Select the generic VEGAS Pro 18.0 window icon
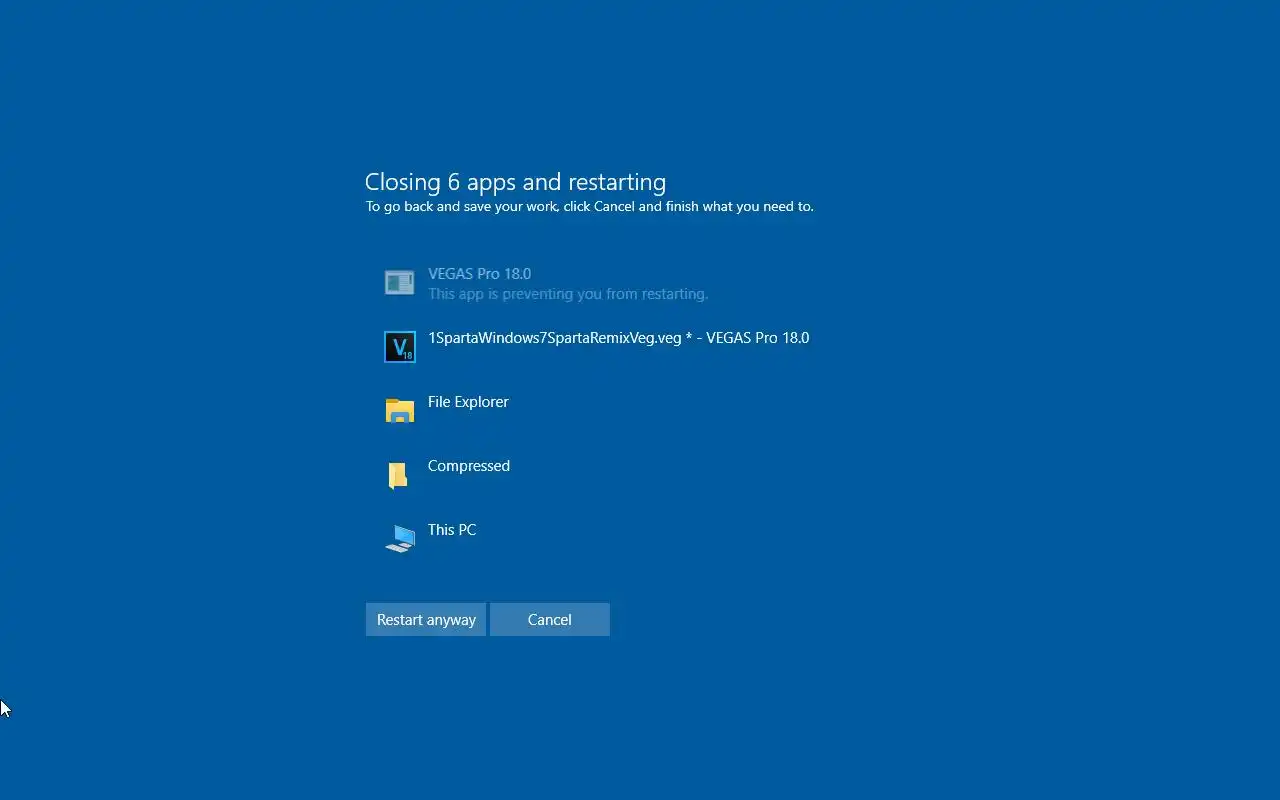Viewport: 1280px width, 800px height. point(400,283)
